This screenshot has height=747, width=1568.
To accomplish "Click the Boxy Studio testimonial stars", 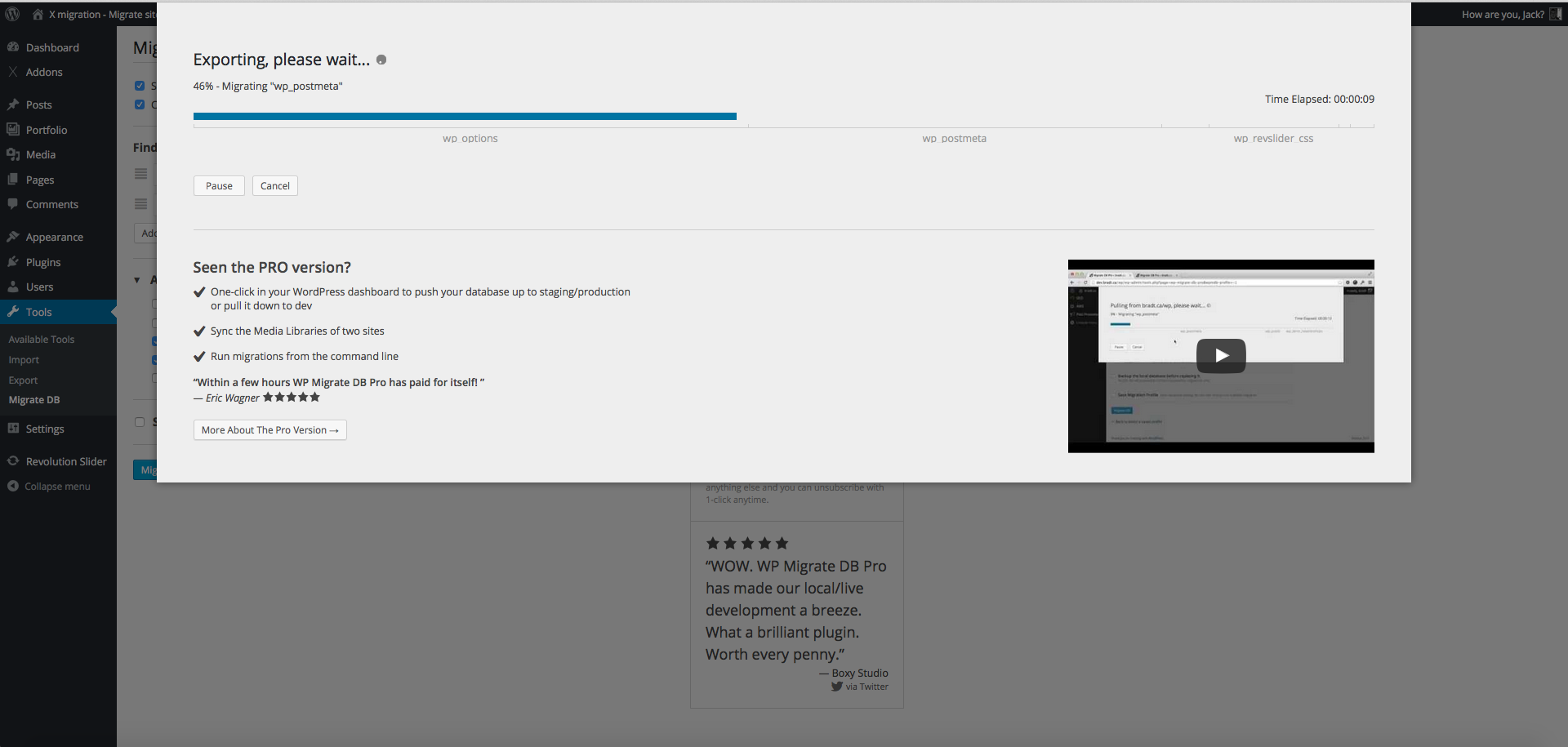I will pyautogui.click(x=747, y=543).
